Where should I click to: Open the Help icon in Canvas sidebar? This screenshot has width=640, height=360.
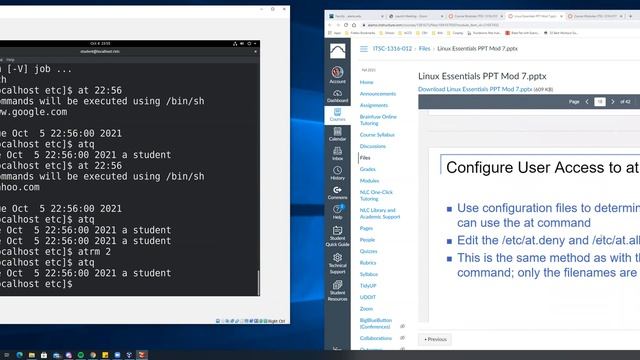pos(337,212)
